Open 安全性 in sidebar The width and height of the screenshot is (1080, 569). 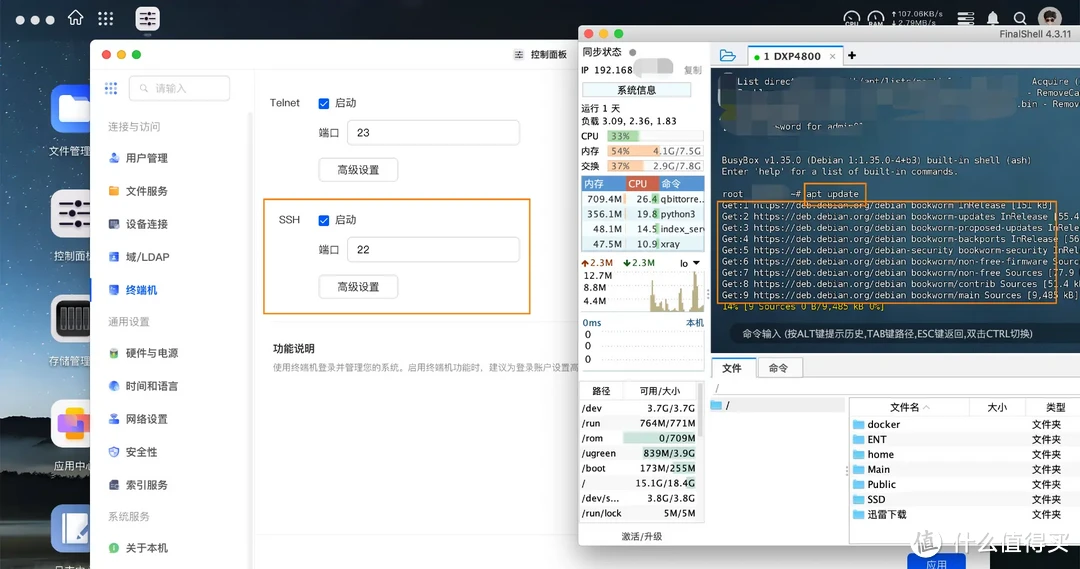(x=133, y=452)
